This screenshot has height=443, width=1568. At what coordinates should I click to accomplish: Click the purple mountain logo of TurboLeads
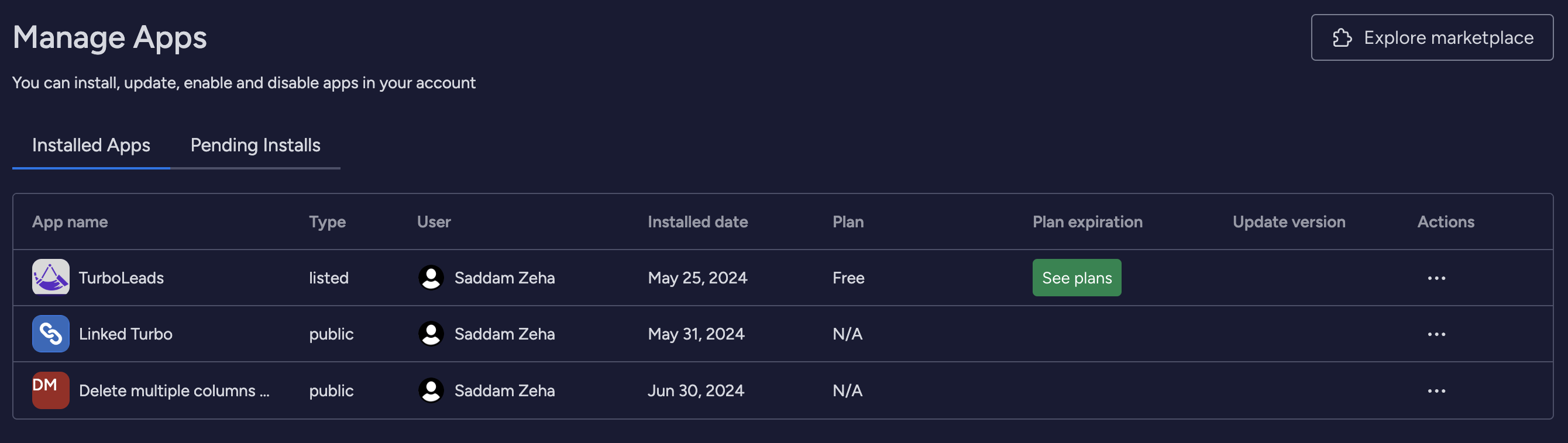pos(50,278)
